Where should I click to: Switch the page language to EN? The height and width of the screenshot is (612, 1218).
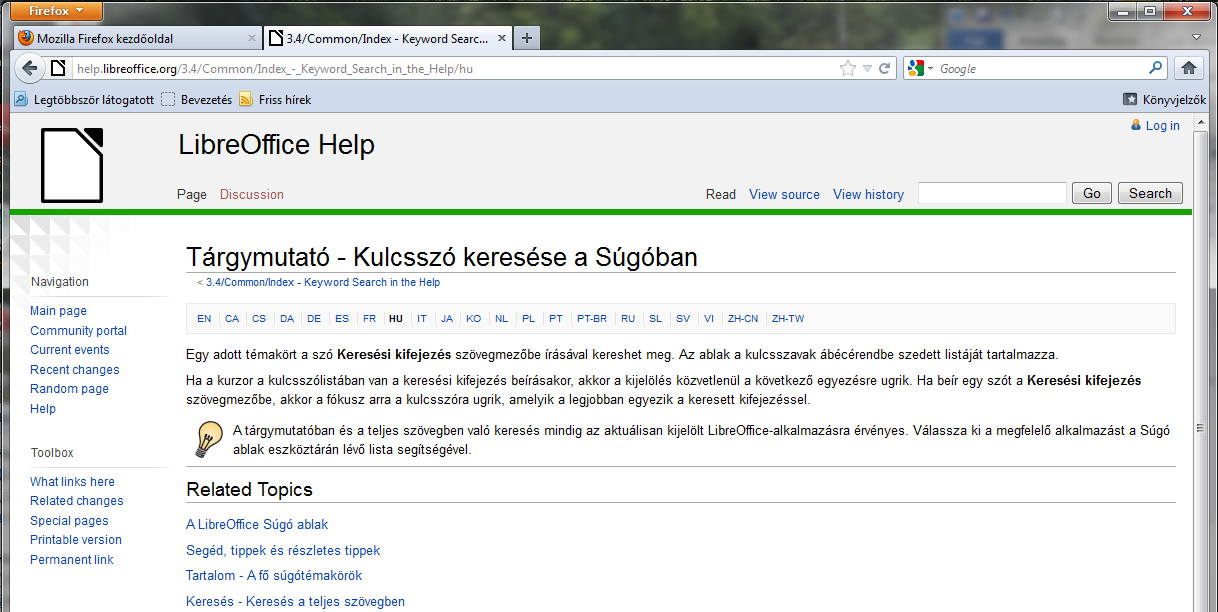[x=204, y=319]
